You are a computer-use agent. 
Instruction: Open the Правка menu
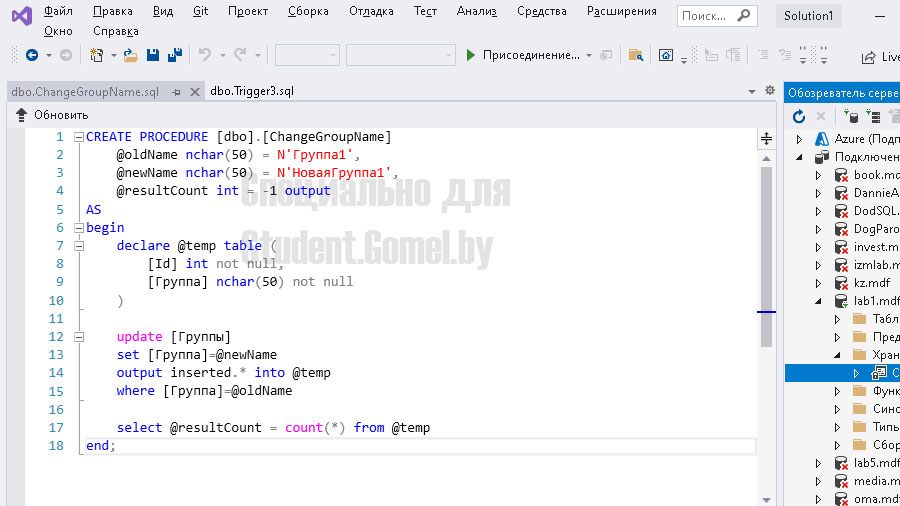[112, 11]
